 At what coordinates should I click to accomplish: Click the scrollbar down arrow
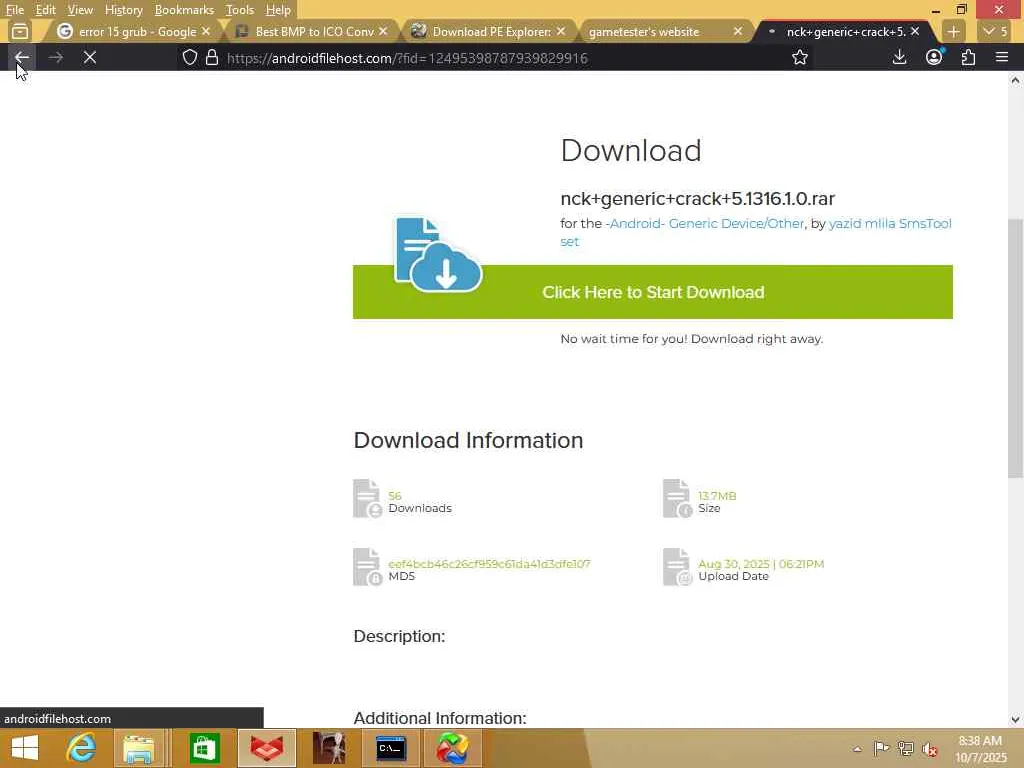pyautogui.click(x=1015, y=720)
